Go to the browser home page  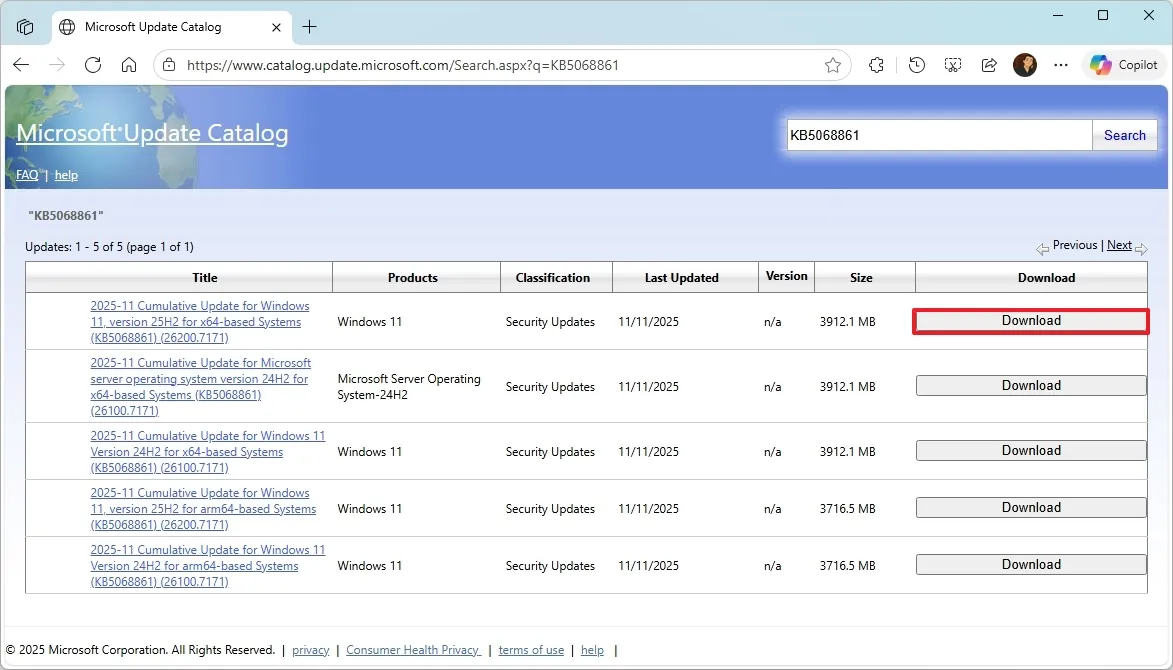click(129, 65)
